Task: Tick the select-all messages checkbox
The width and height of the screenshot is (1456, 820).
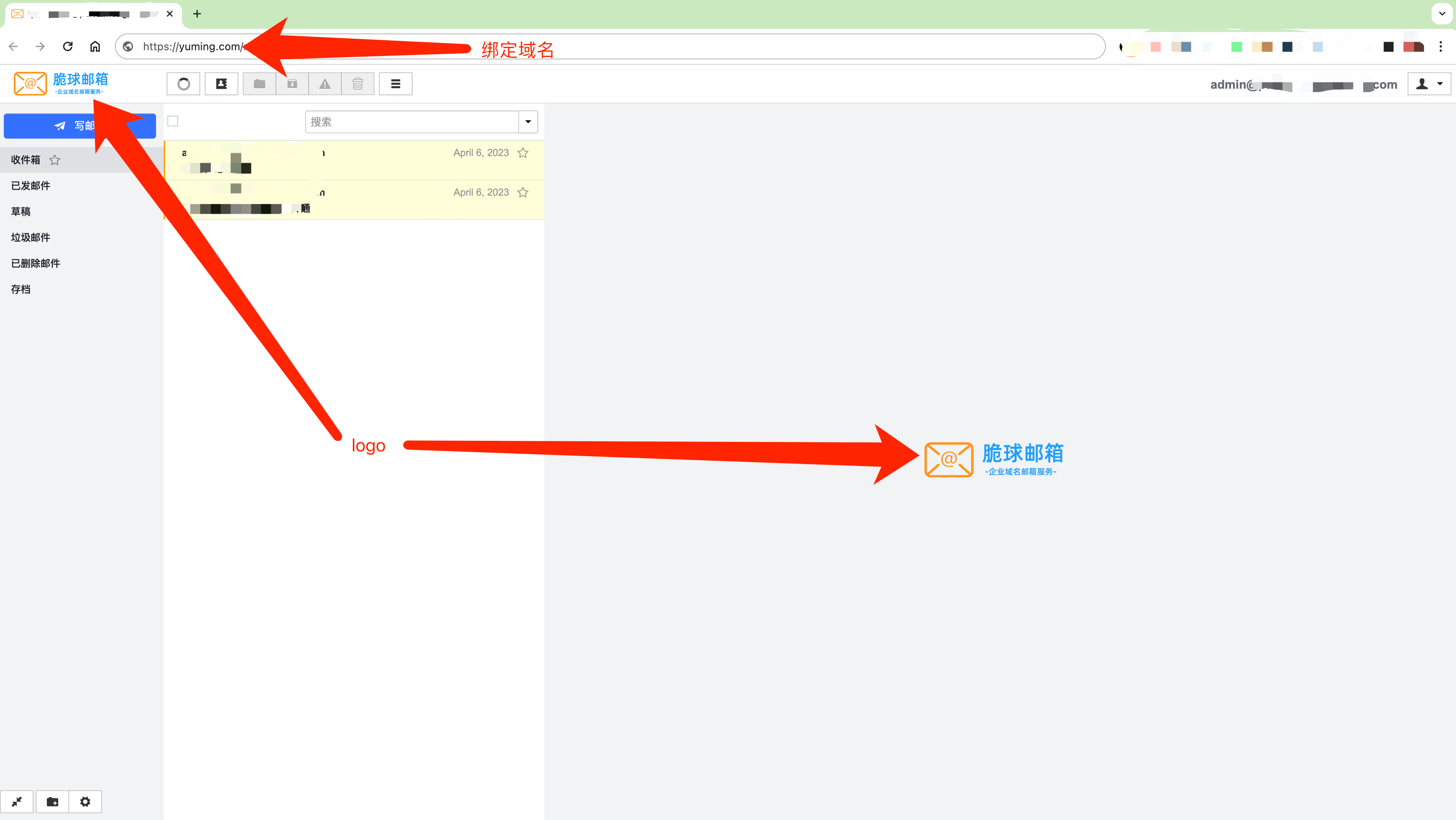Action: coord(173,121)
